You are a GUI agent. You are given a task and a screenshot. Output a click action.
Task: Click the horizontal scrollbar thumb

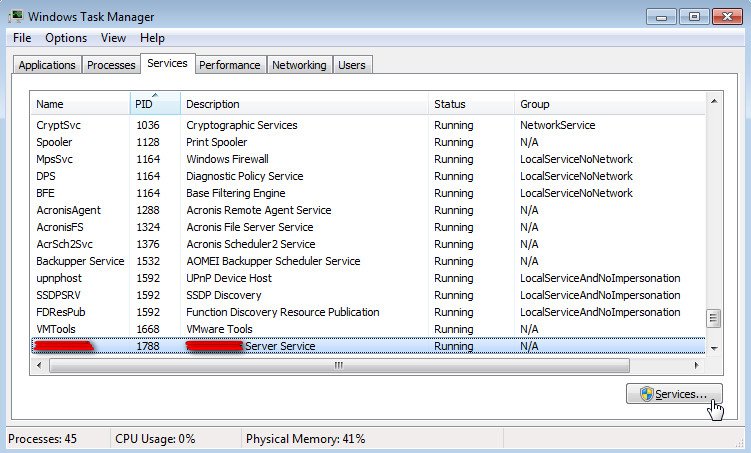tap(337, 365)
